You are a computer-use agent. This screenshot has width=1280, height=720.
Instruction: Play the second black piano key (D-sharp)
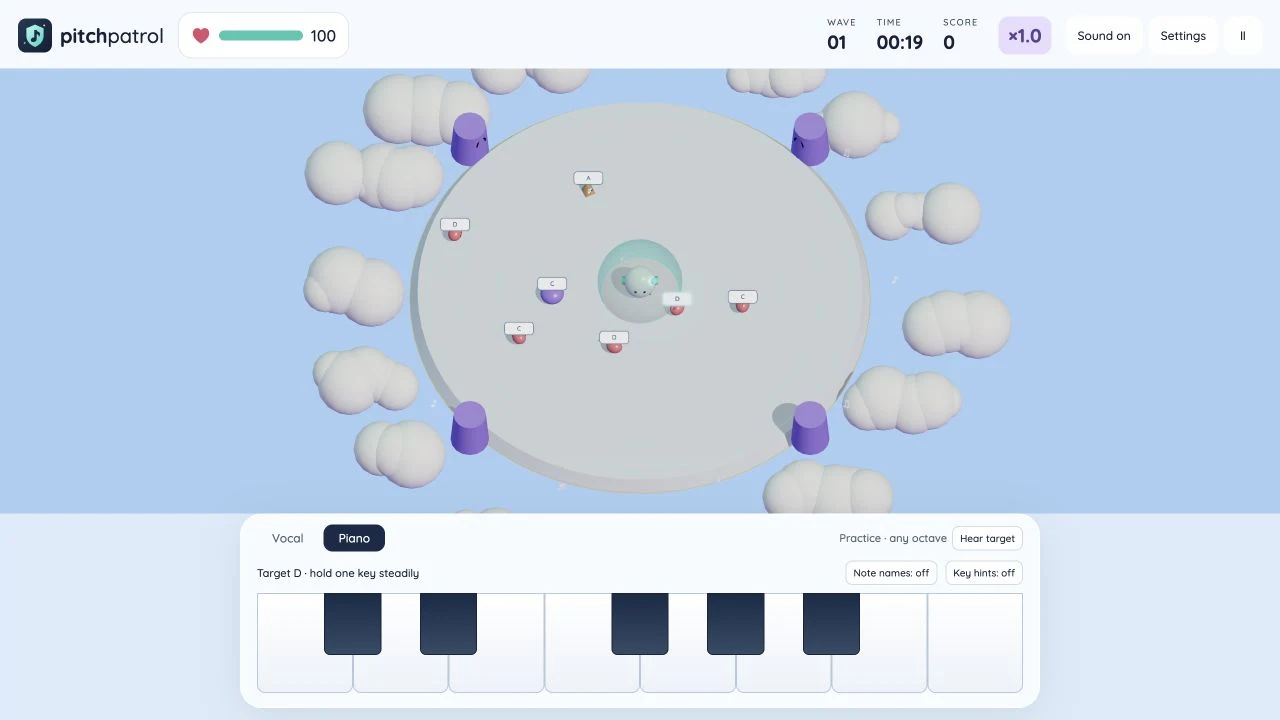point(448,624)
